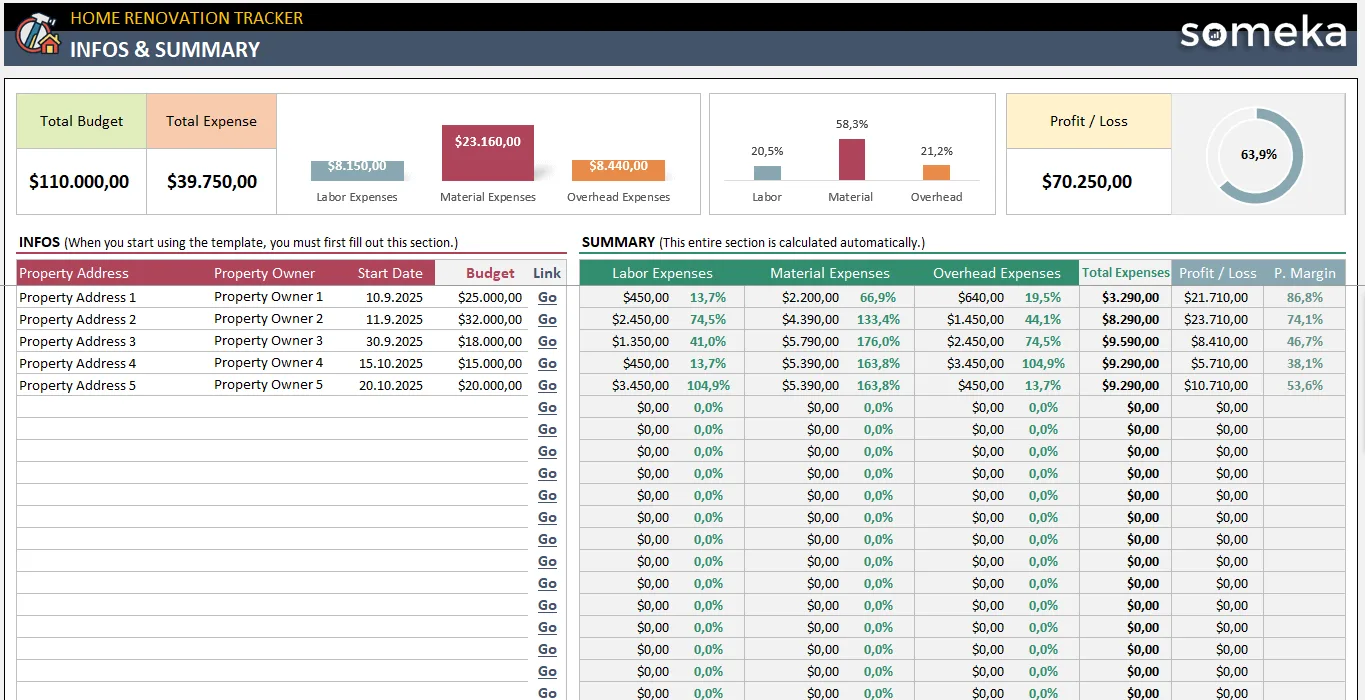This screenshot has width=1365, height=700.
Task: Click the P. Margin column header
Action: tap(1305, 273)
